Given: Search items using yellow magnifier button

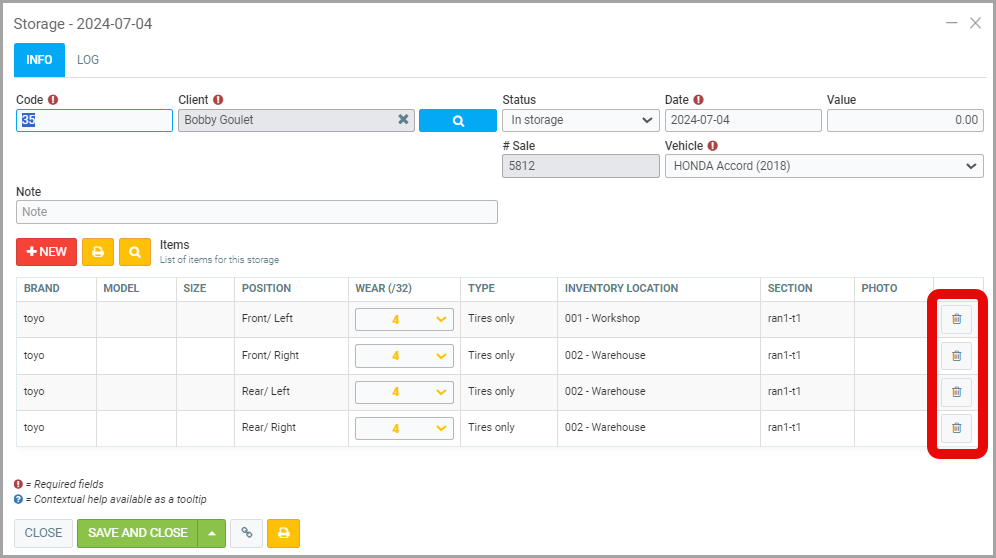Looking at the screenshot, I should (x=135, y=252).
